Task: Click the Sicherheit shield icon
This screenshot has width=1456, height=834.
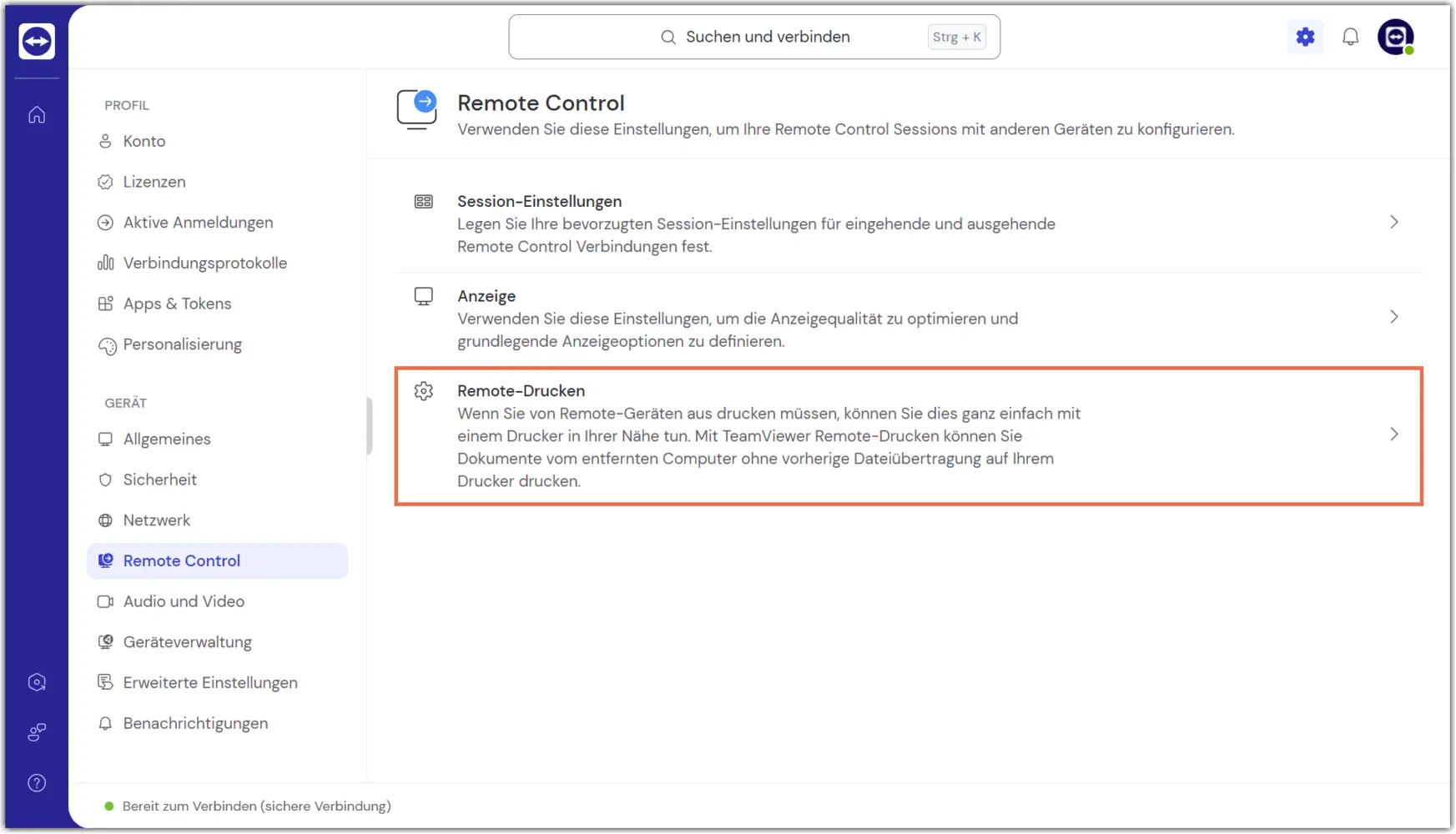Action: [105, 480]
